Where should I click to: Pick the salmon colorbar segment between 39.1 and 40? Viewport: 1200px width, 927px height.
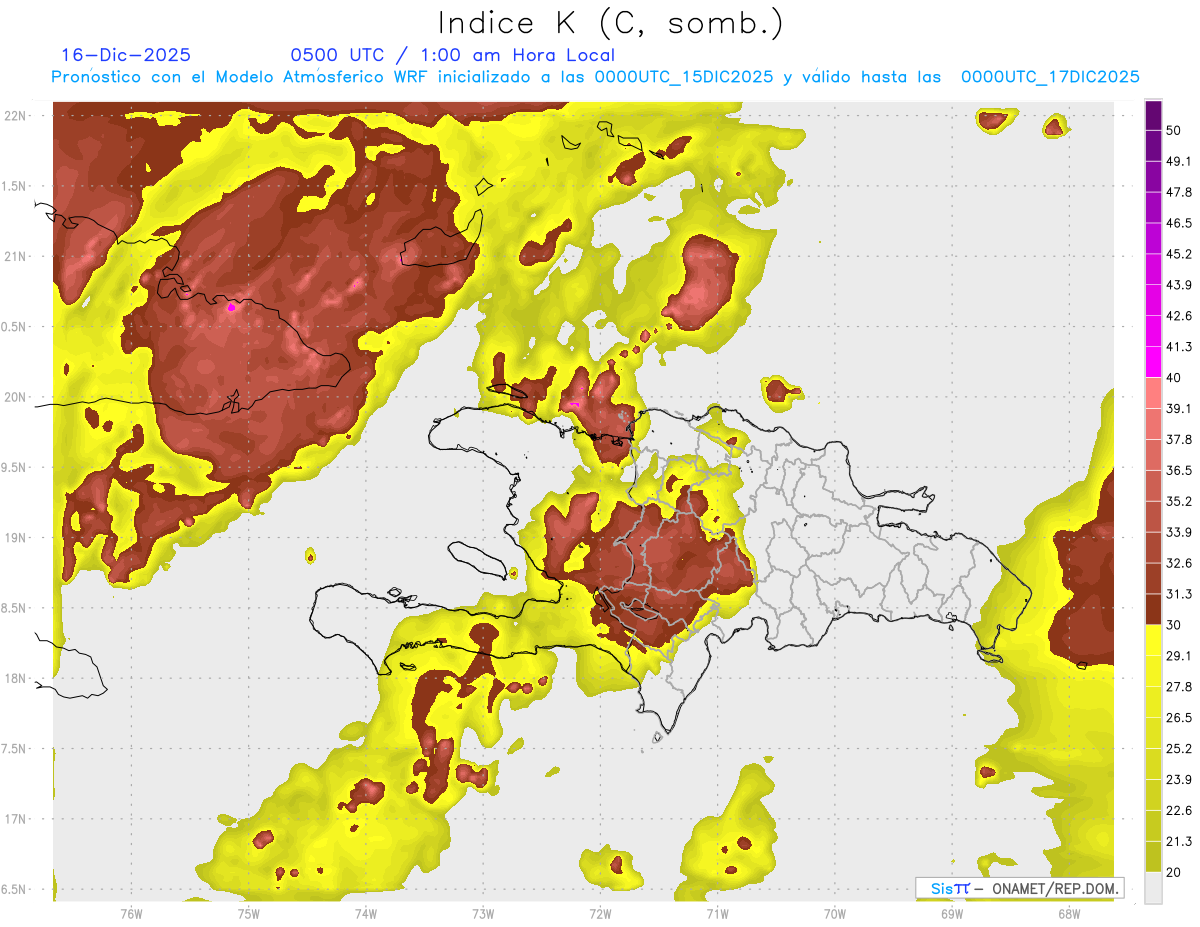(1153, 393)
